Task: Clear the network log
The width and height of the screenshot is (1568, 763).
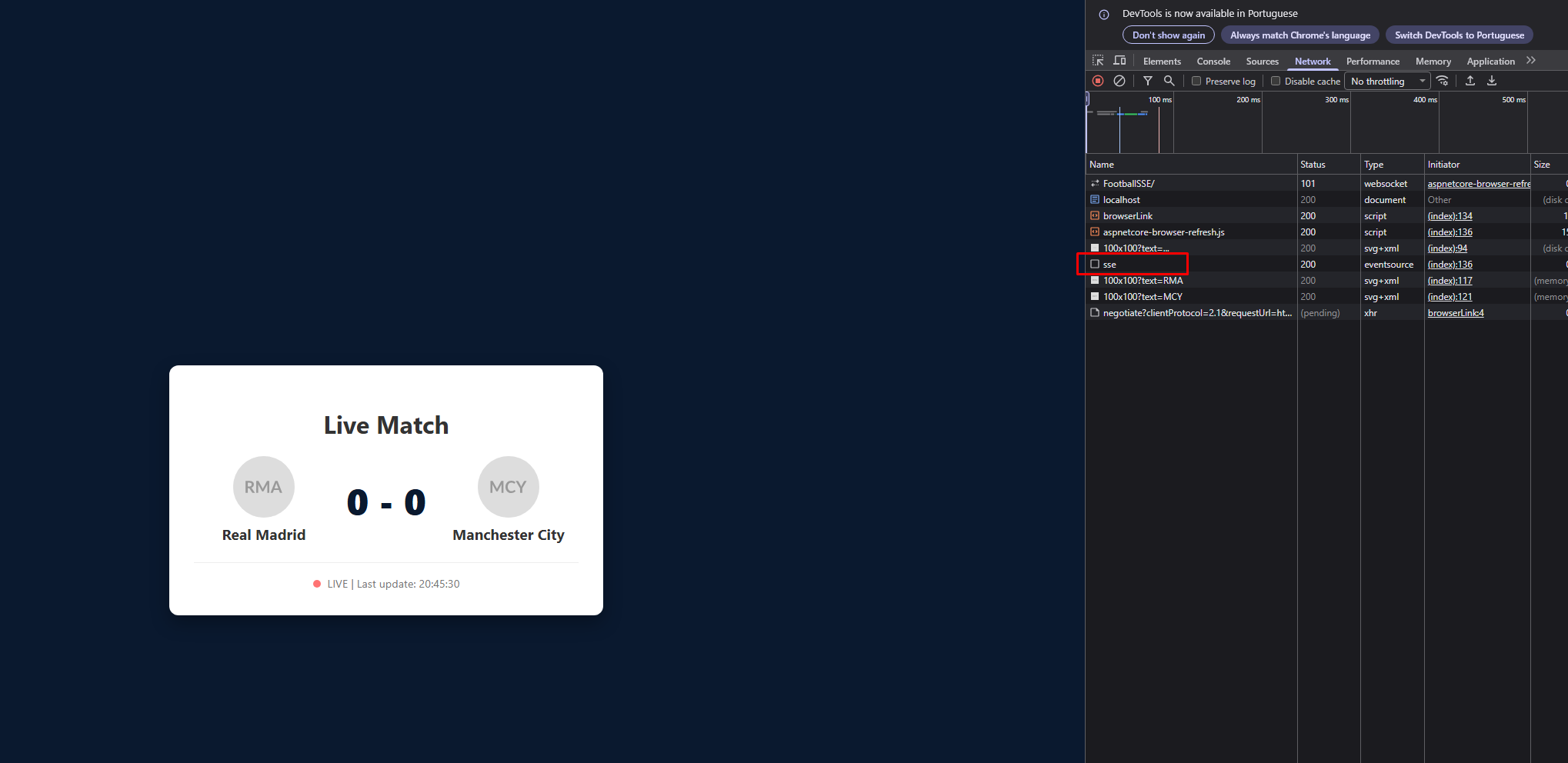Action: tap(1119, 81)
